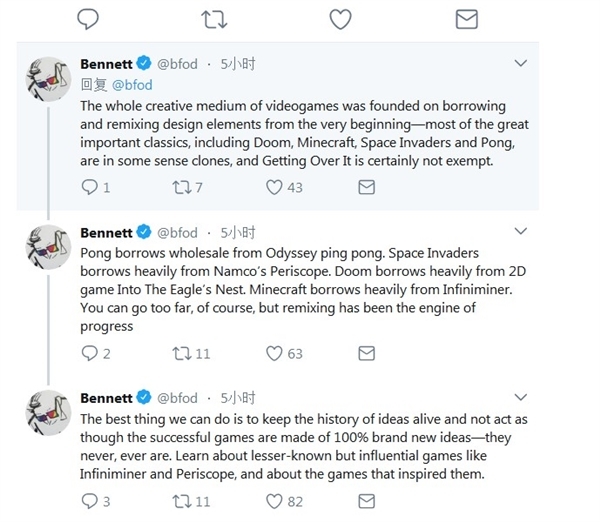Open the @bfod mention link after 回复
This screenshot has width=600, height=522.
(x=131, y=86)
